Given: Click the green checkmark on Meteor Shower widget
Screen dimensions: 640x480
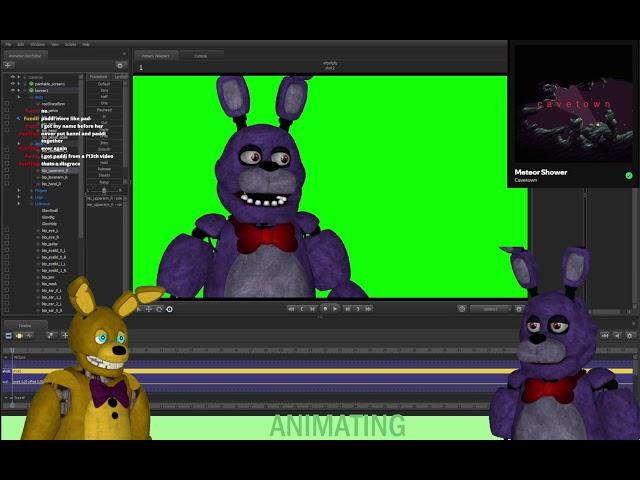Looking at the screenshot, I should tap(629, 176).
